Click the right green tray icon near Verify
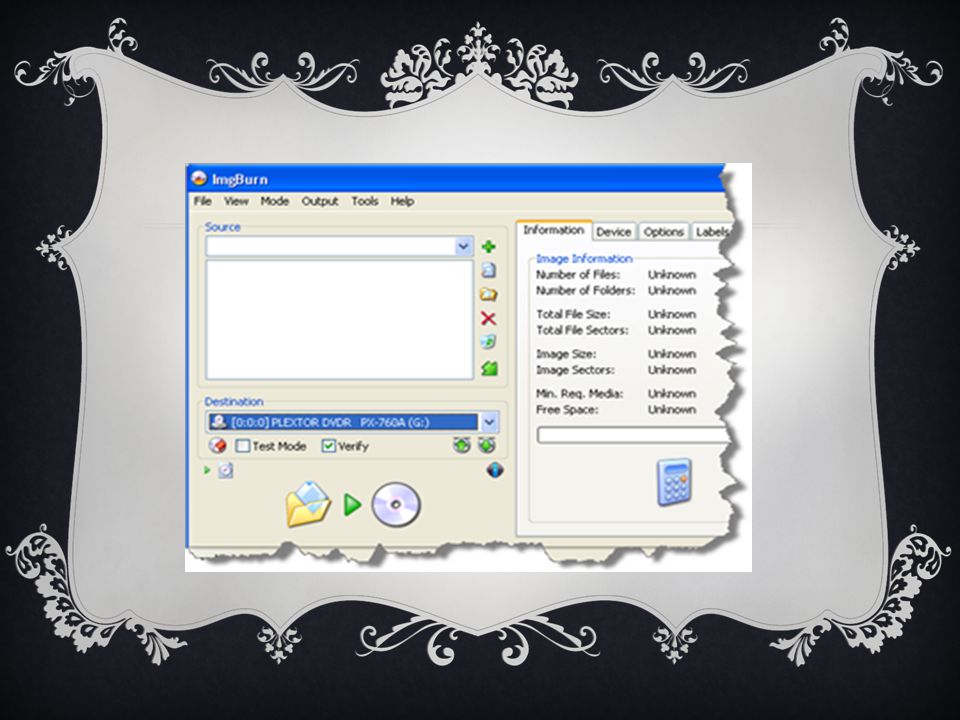Viewport: 960px width, 720px height. (487, 445)
